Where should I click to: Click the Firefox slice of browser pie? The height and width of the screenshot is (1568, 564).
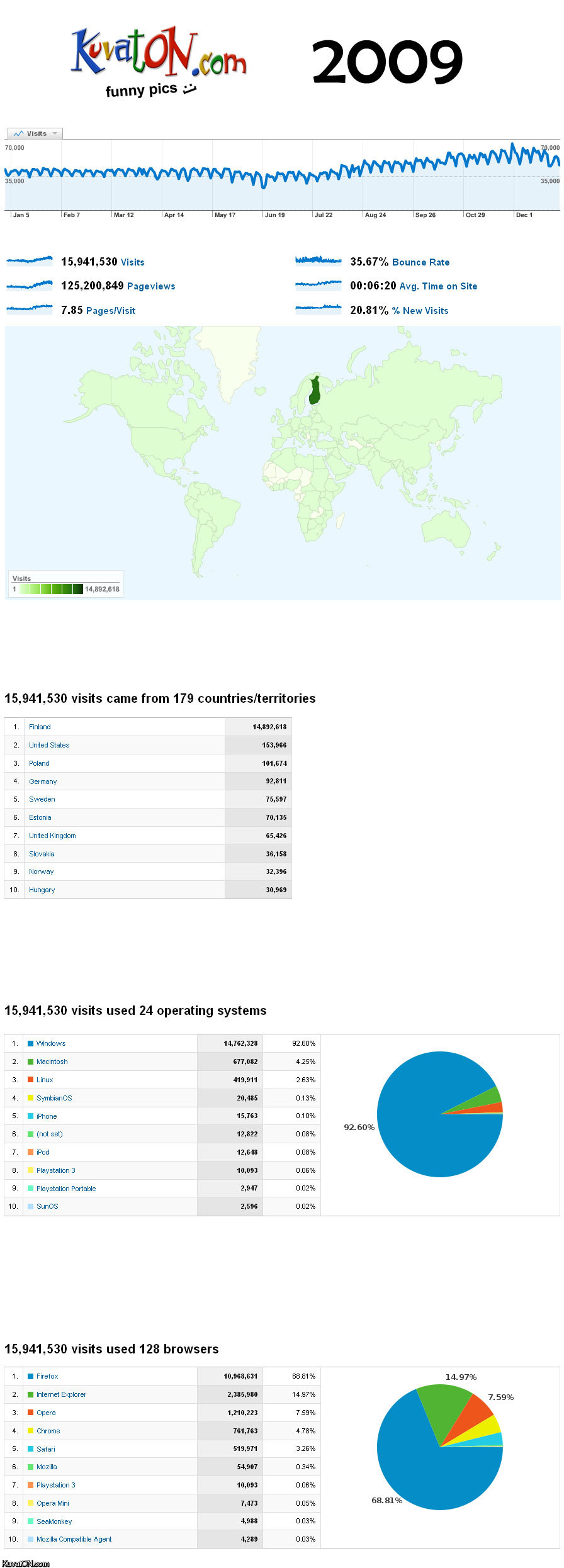click(x=434, y=1479)
